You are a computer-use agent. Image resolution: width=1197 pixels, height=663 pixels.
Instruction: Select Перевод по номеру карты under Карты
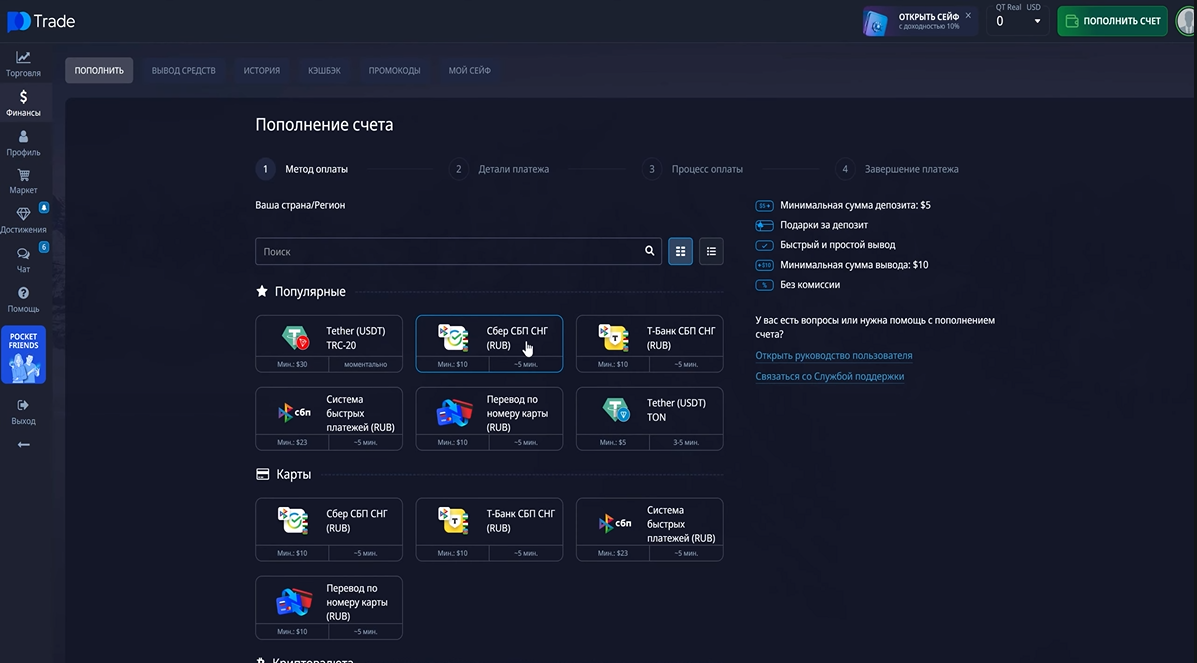tap(329, 607)
